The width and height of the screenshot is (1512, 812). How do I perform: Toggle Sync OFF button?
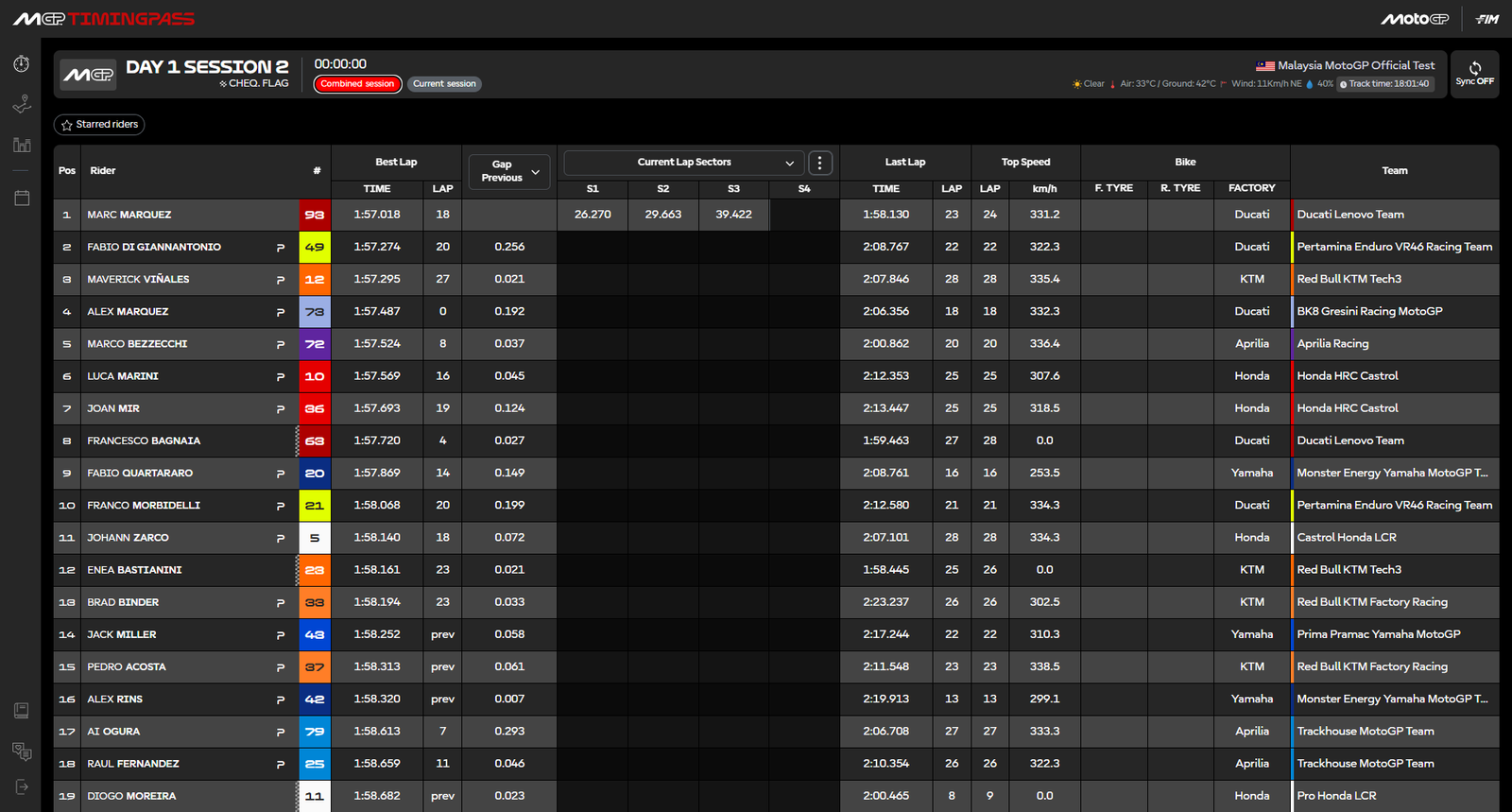tap(1474, 74)
